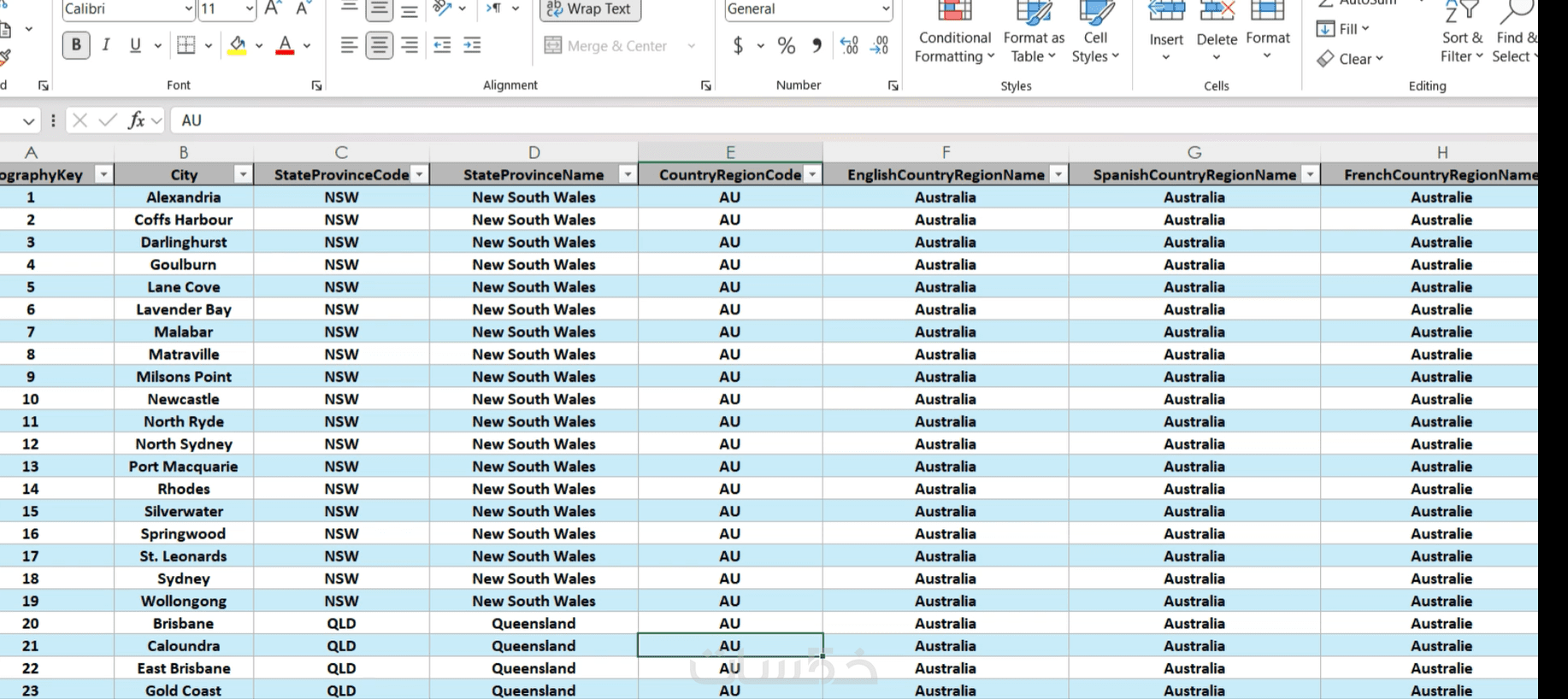Open the EnglishCountryRegionName filter dropdown
The height and width of the screenshot is (699, 1568).
point(1059,175)
